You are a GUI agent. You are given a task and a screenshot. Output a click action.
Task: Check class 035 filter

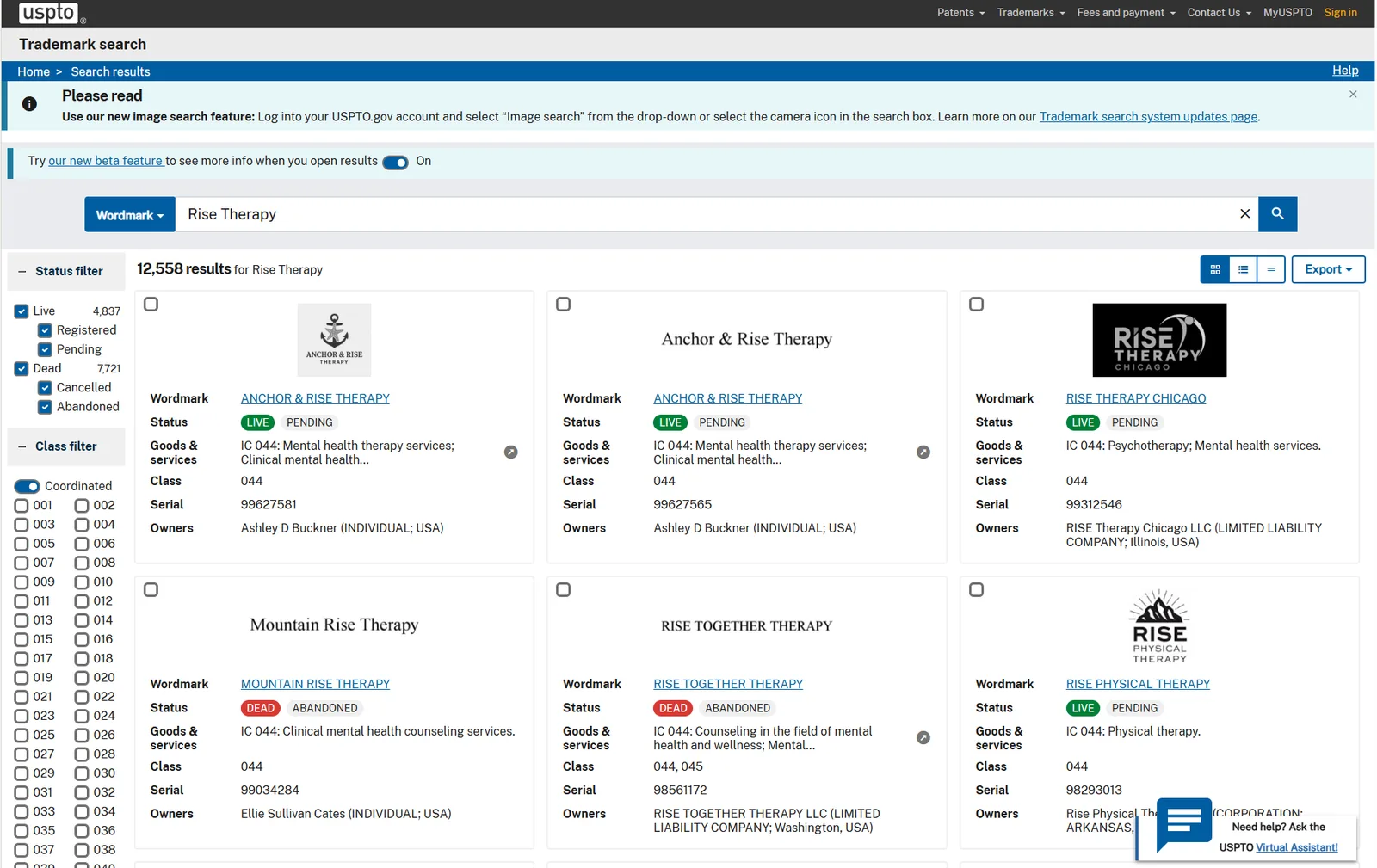coord(22,831)
